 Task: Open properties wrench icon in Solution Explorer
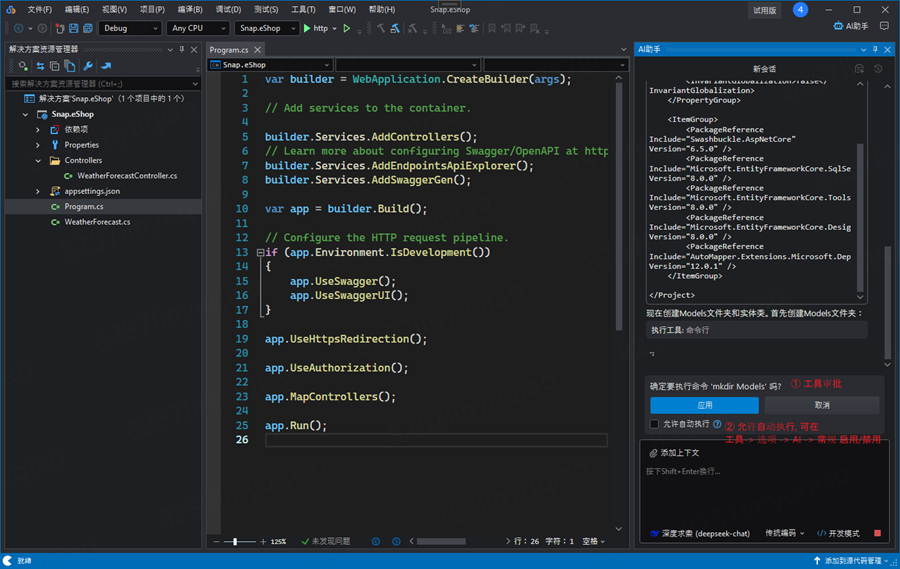tap(88, 67)
